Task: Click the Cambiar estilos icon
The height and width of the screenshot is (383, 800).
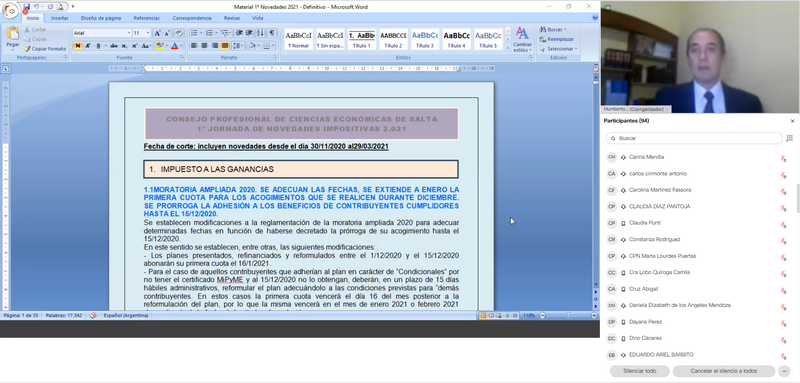Action: pyautogui.click(x=522, y=39)
